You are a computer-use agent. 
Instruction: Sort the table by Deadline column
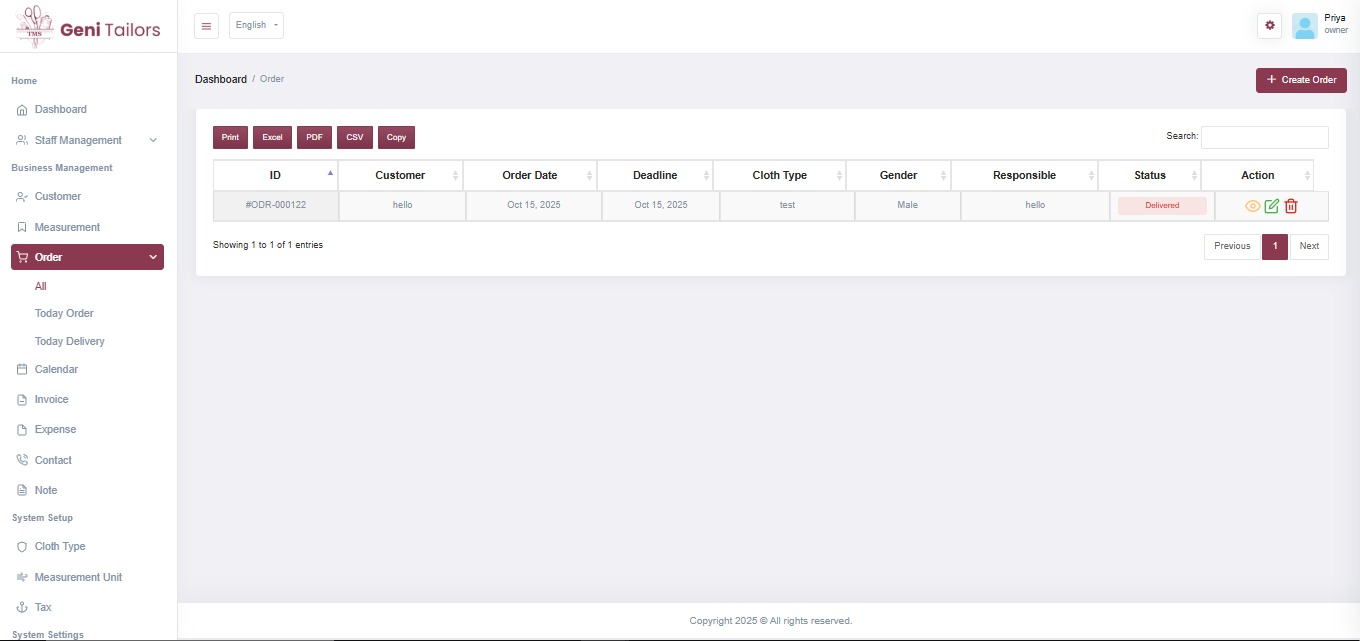[x=655, y=175]
